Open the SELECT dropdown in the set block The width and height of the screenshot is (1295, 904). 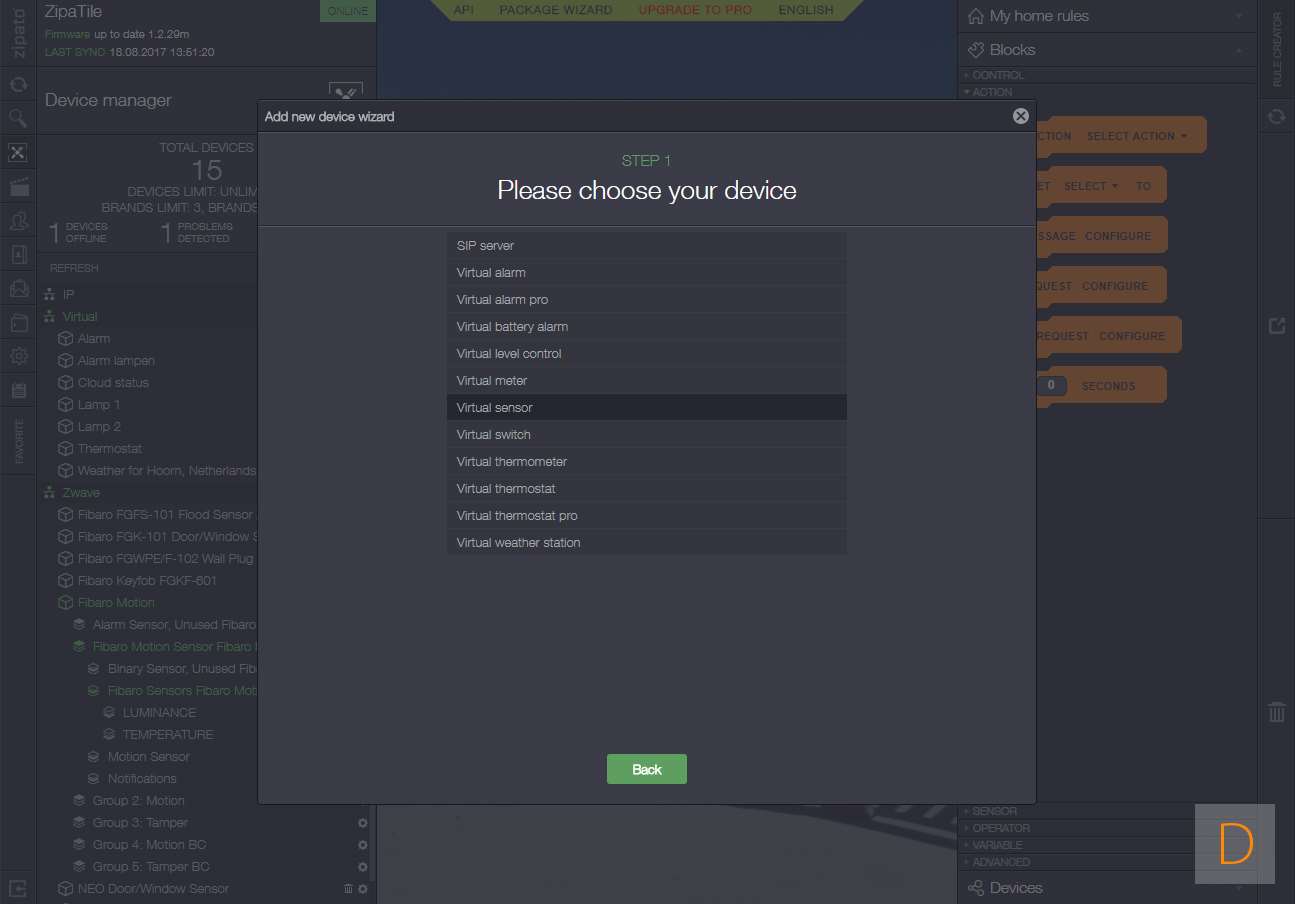(x=1091, y=186)
